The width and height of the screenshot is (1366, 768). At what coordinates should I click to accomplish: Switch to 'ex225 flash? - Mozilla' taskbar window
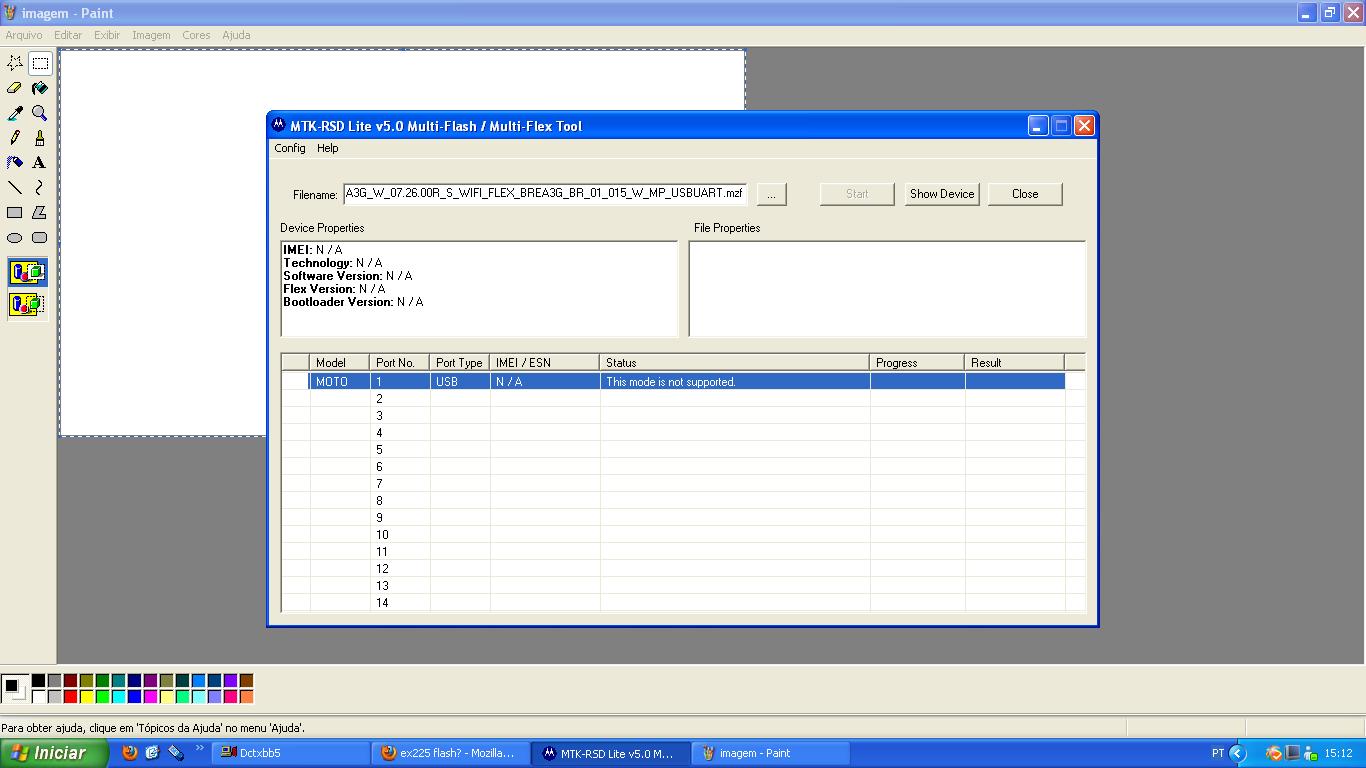click(450, 753)
